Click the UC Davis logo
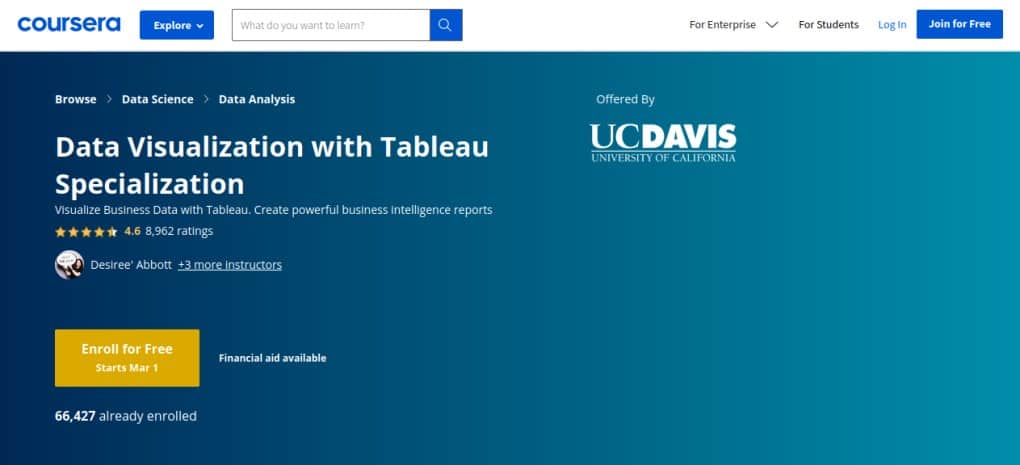 (x=663, y=142)
